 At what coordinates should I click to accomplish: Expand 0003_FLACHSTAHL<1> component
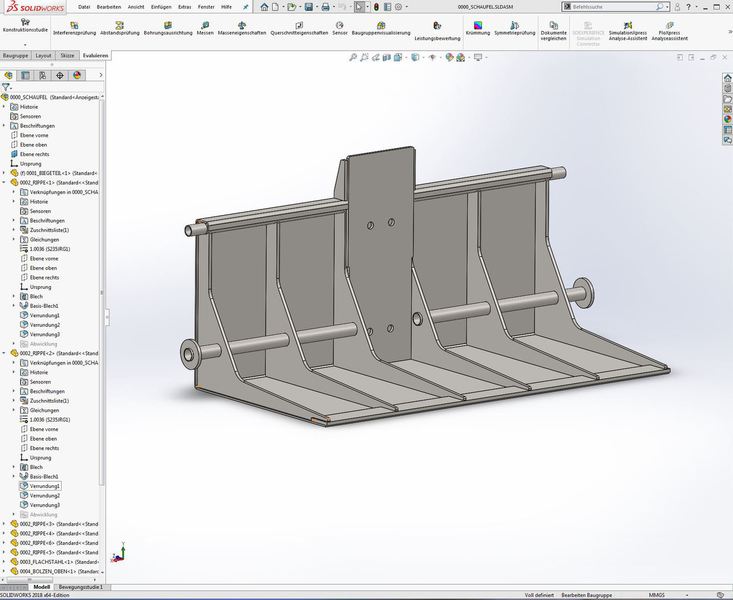[4, 562]
